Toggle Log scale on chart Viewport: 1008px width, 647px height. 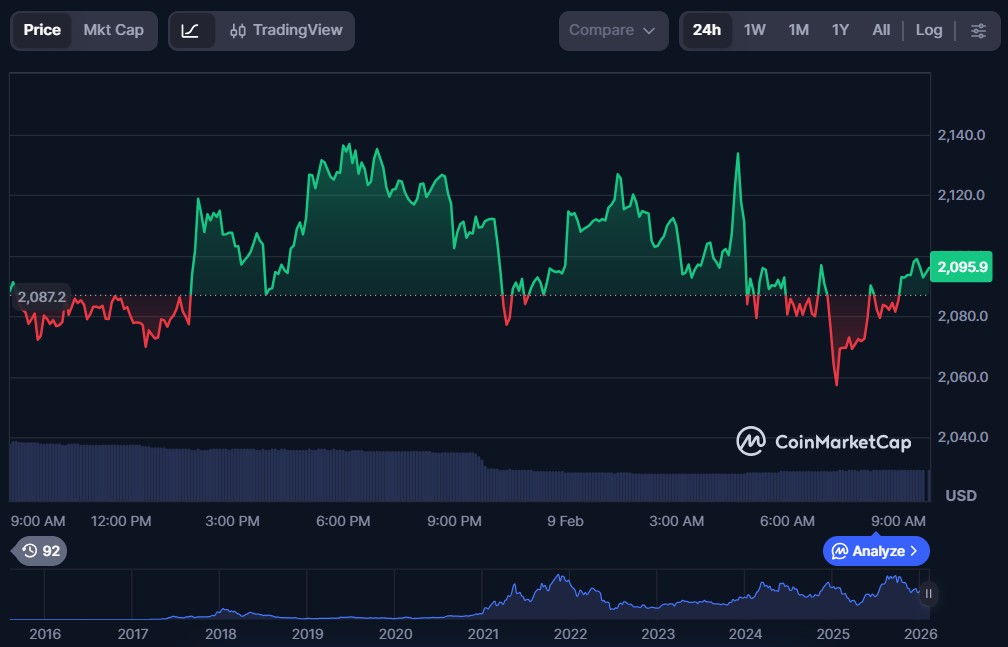[x=928, y=30]
